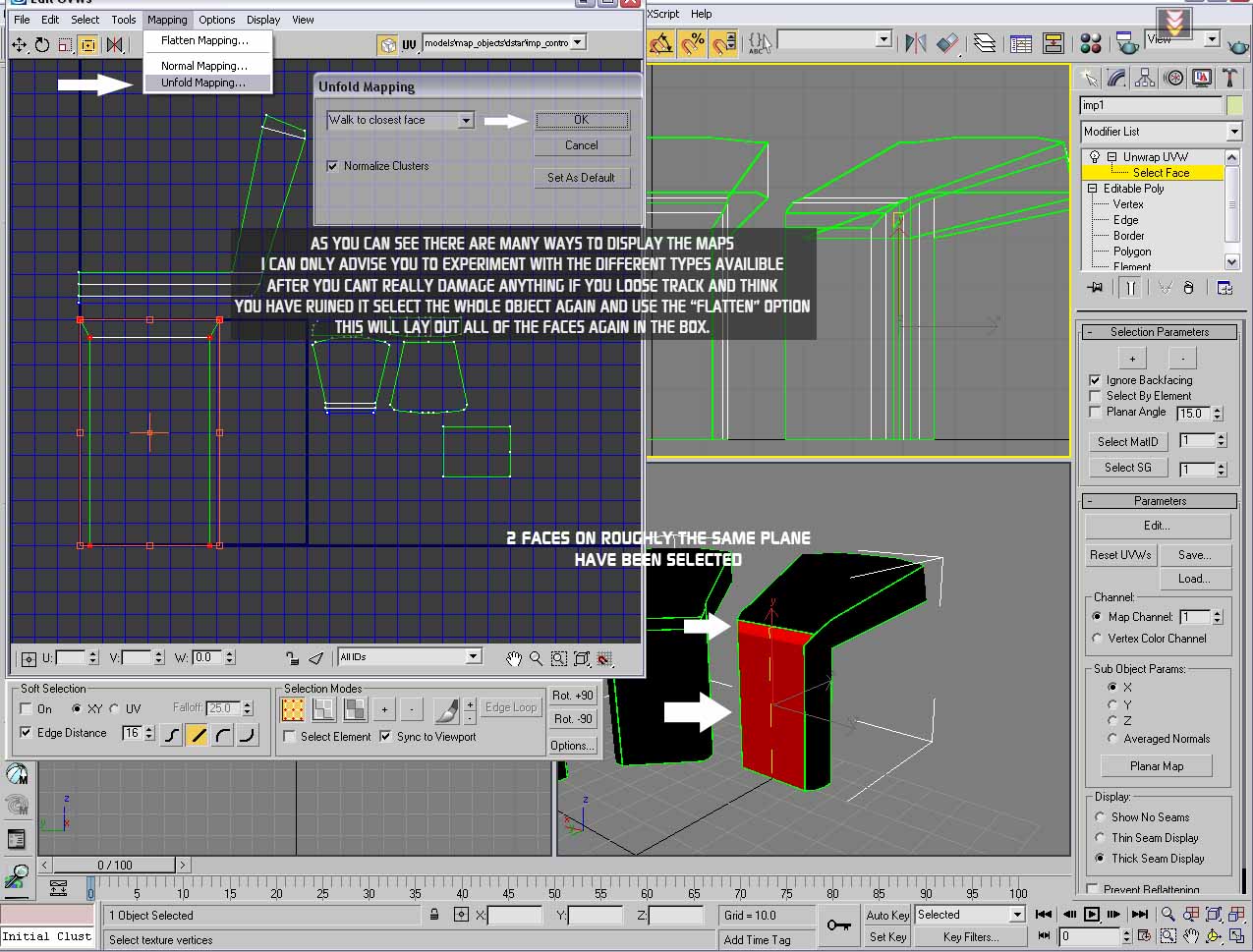Activate the Freeform Mode tool
Image resolution: width=1253 pixels, height=952 pixels.
coord(88,44)
